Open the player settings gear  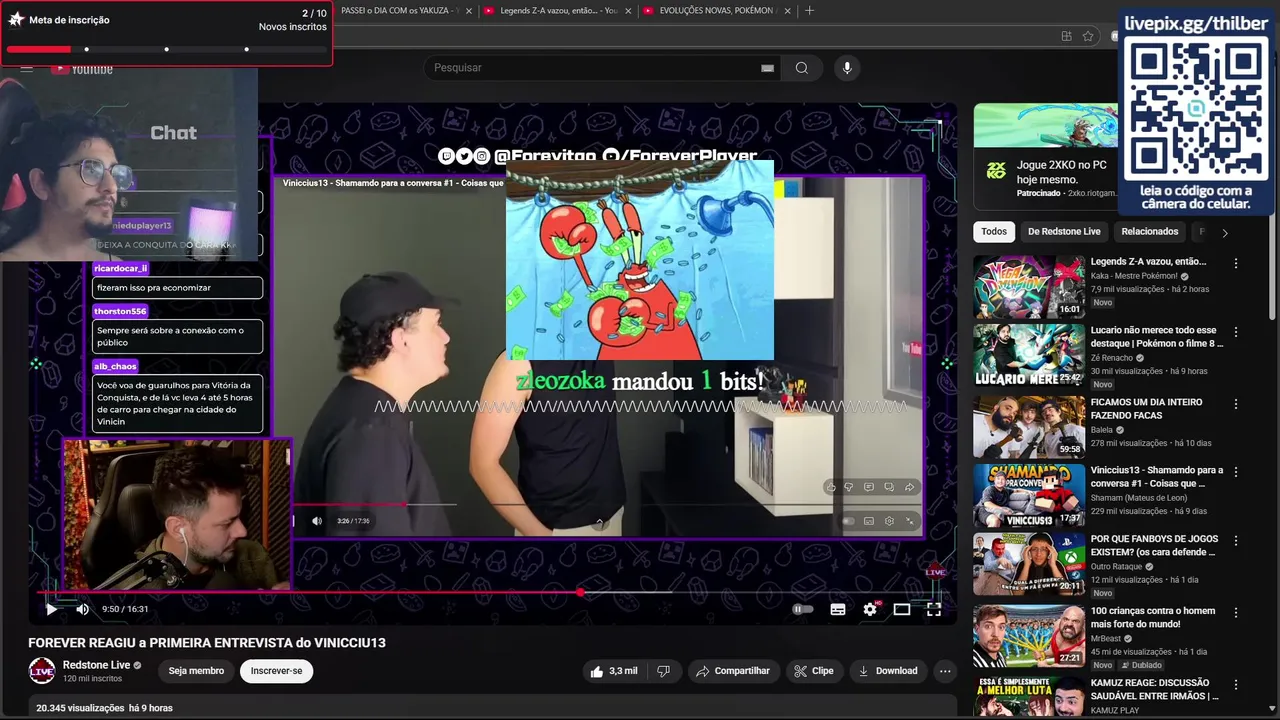click(x=870, y=609)
